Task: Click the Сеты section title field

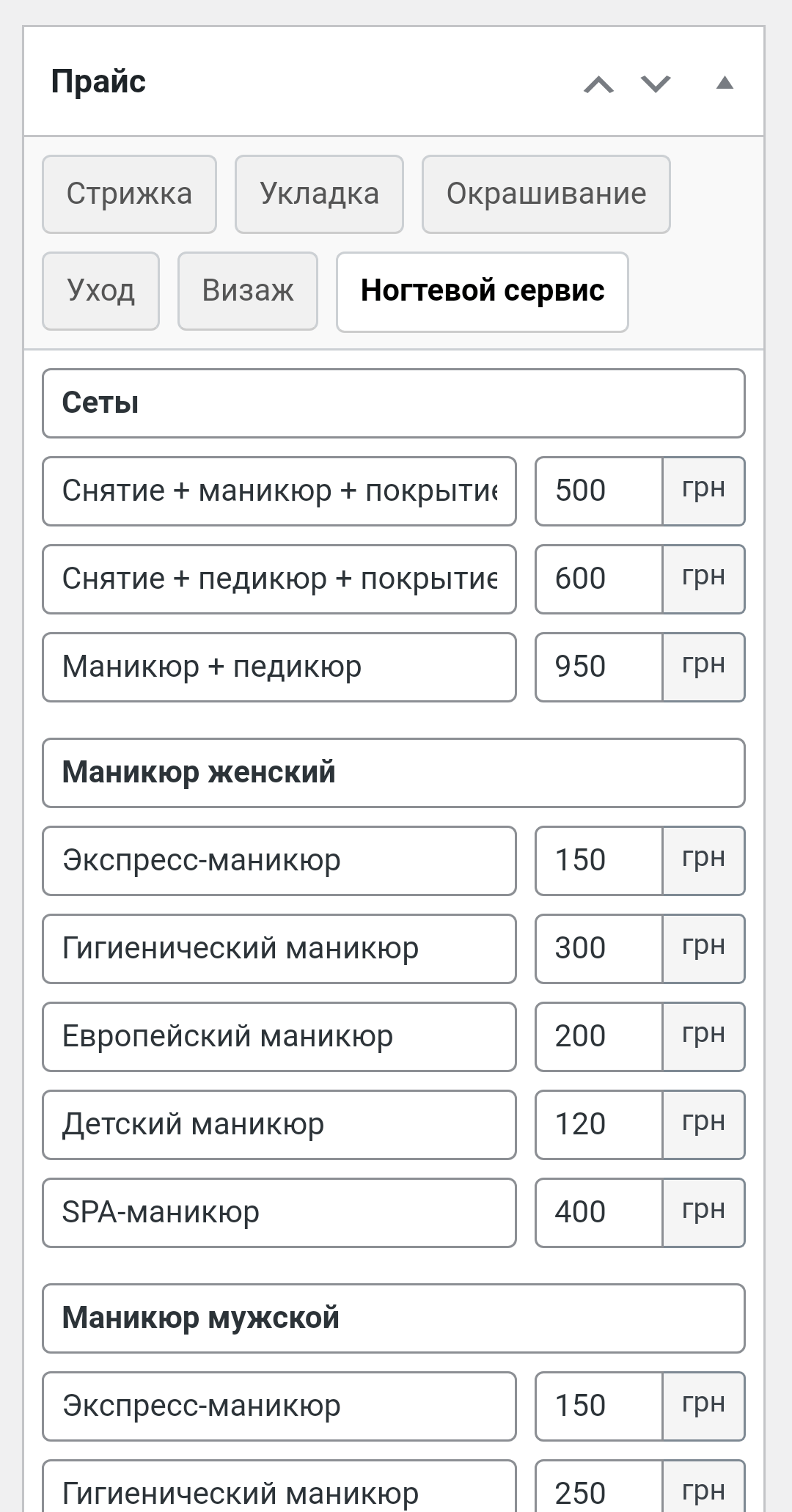Action: (x=393, y=403)
